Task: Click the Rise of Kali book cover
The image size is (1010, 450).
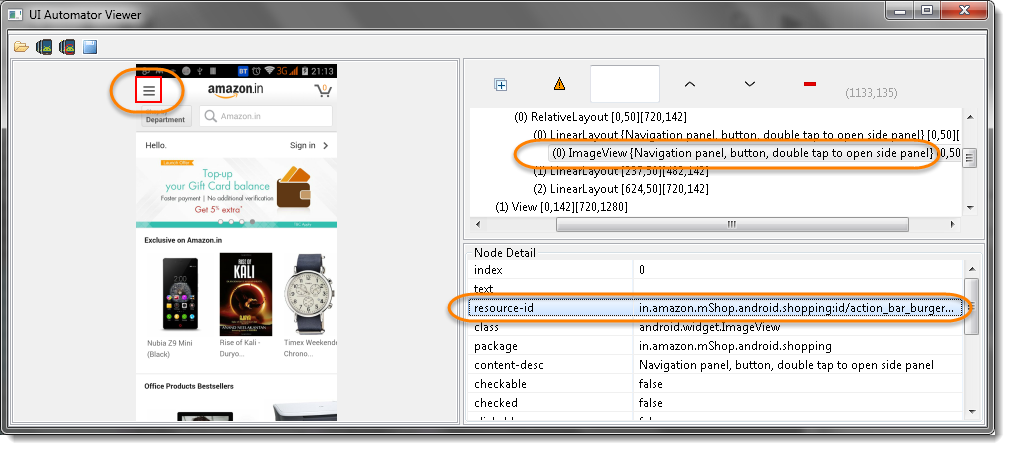Action: (245, 294)
